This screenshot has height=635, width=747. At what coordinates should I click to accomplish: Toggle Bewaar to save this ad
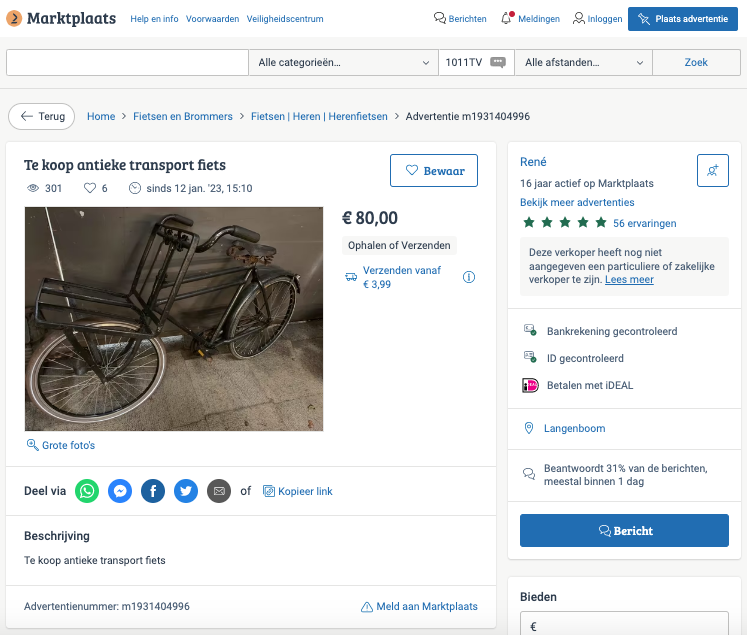434,171
